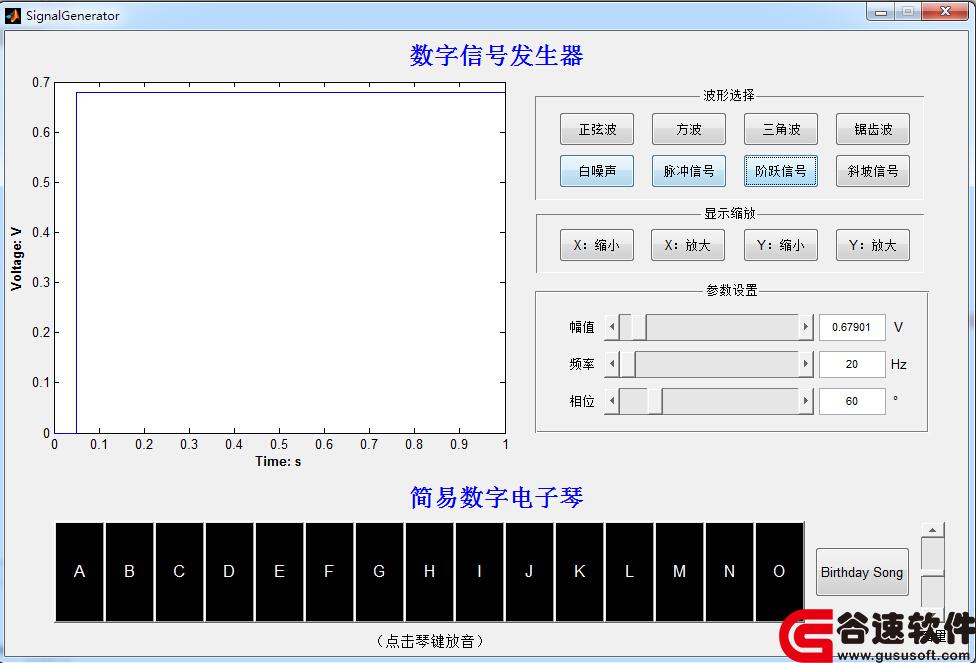Click the 数字信号发生器 title text
976x663 pixels.
pyautogui.click(x=497, y=56)
